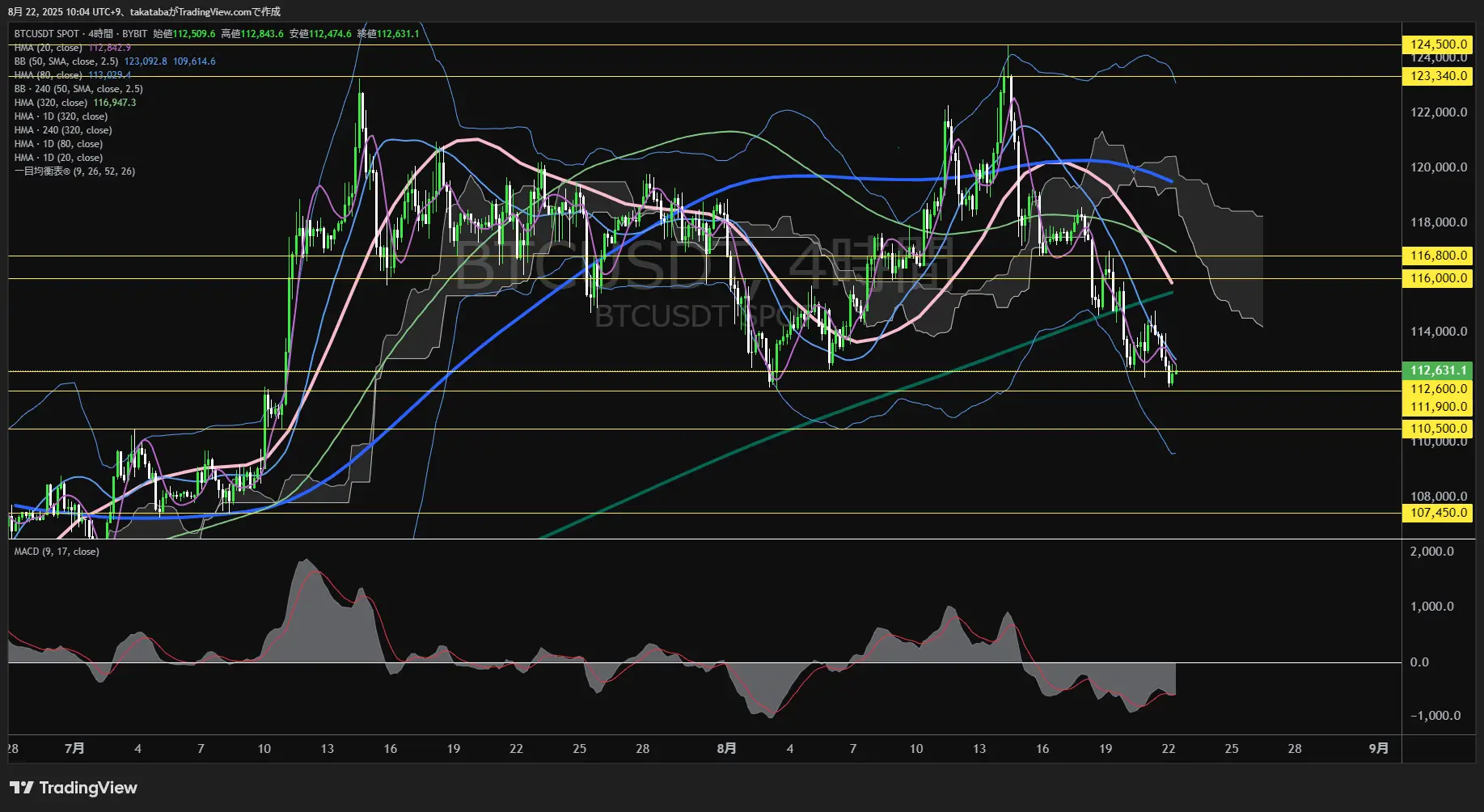1484x812 pixels.
Task: Click the MACD axis 1,000.0 tick
Action: pos(1431,607)
